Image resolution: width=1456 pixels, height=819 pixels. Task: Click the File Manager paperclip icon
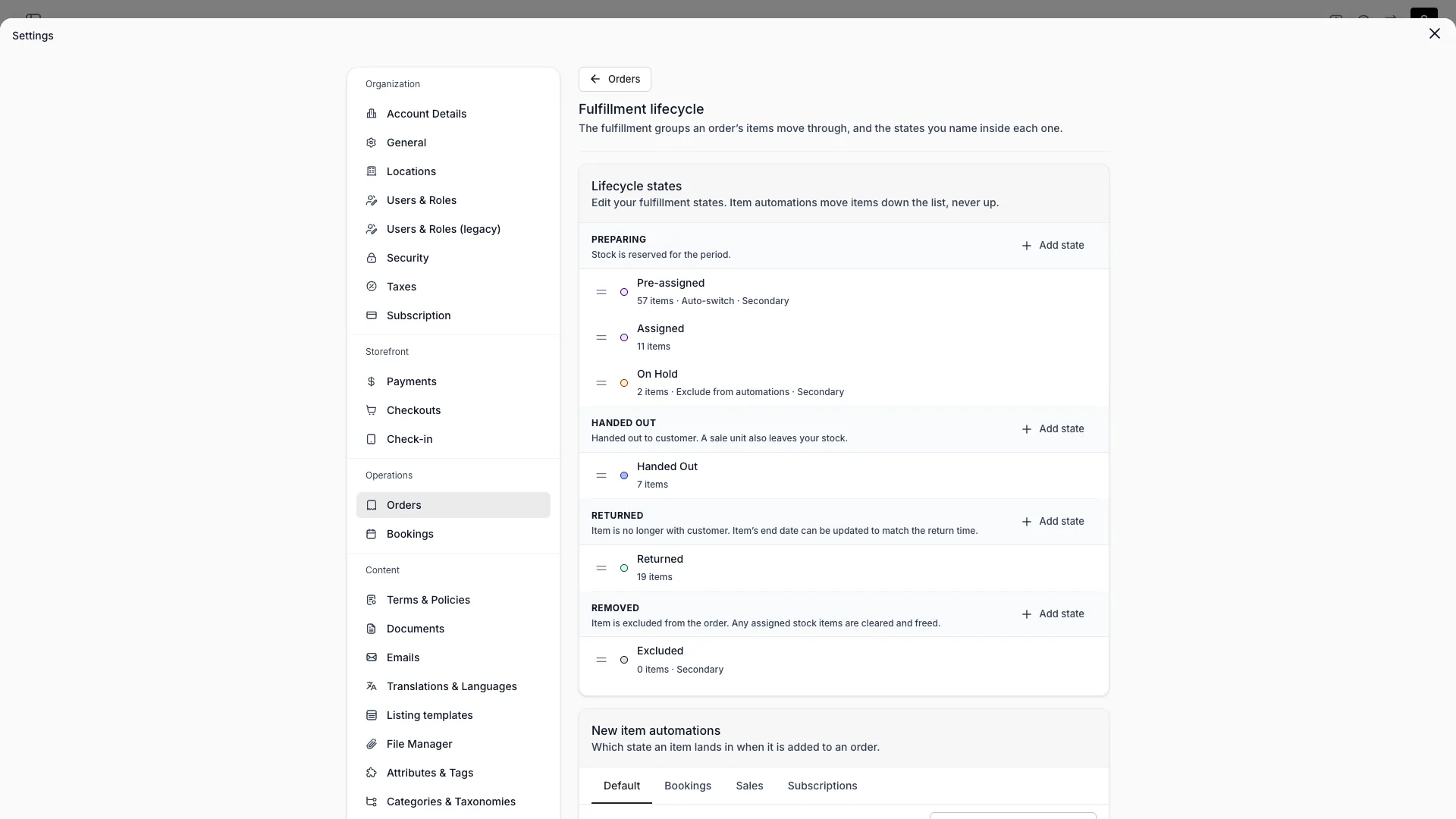pyautogui.click(x=372, y=744)
